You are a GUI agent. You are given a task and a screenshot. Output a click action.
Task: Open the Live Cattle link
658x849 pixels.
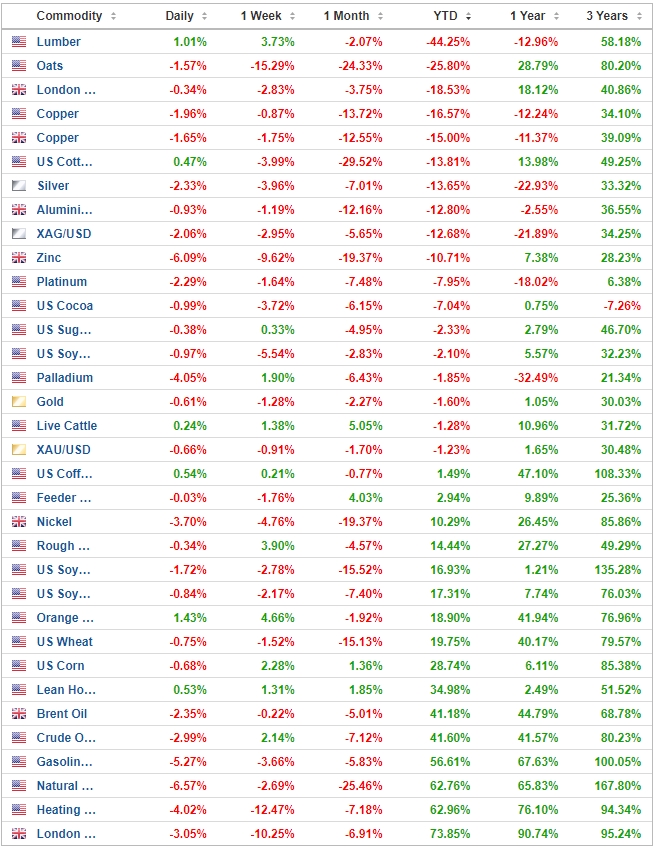point(67,426)
